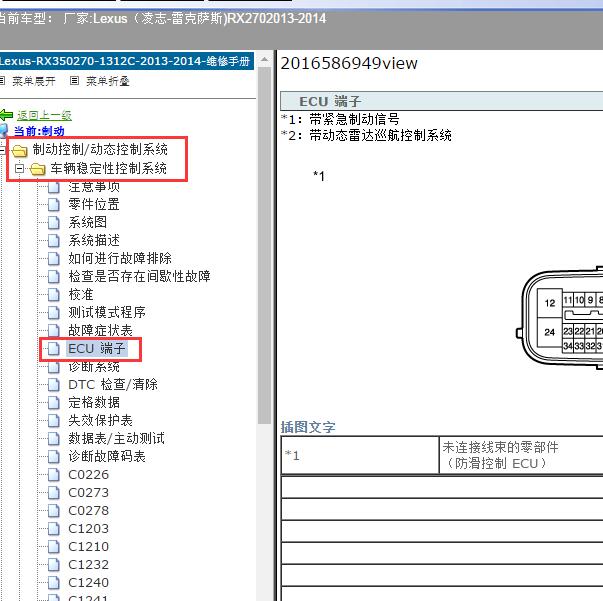Click page icon beside C1210

pyautogui.click(x=54, y=548)
